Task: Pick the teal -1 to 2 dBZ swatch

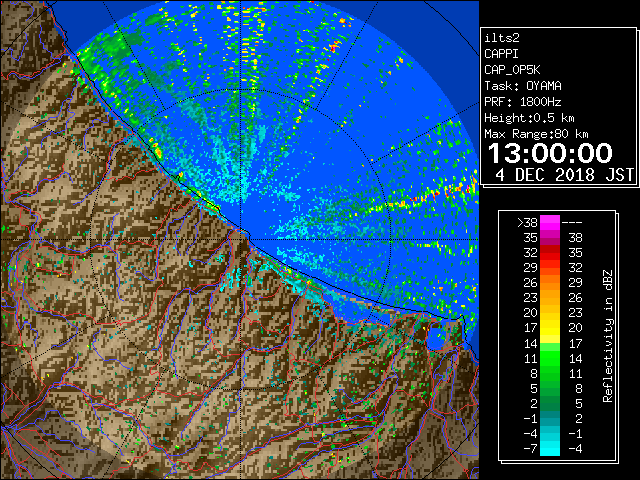Action: coord(550,418)
